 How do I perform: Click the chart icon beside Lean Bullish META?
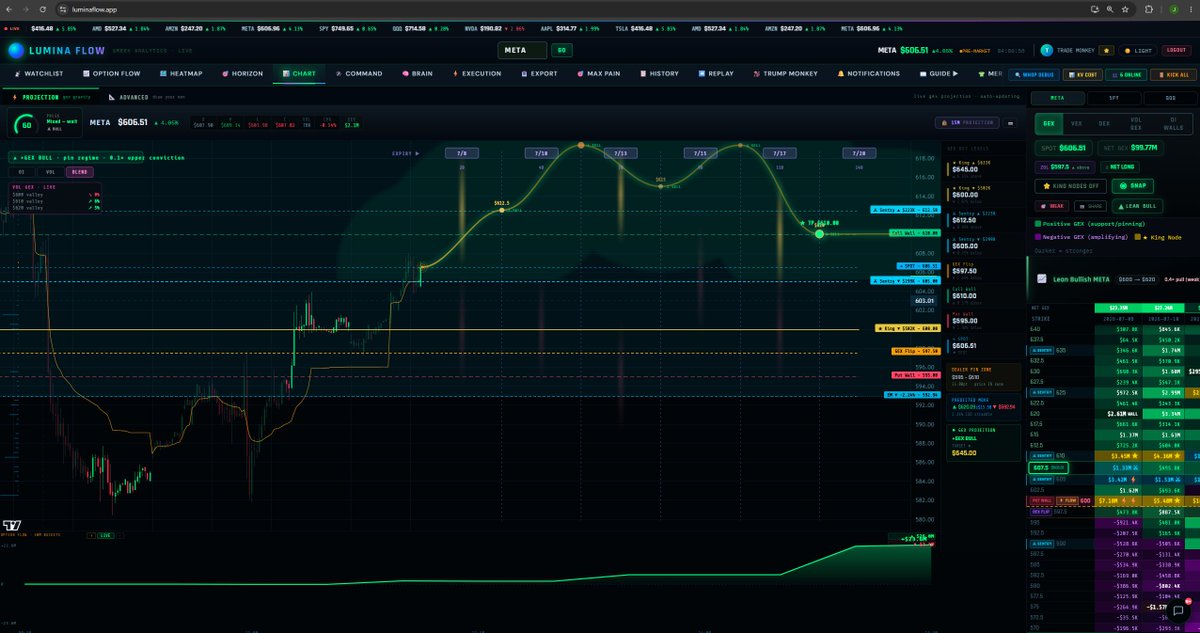click(1041, 279)
